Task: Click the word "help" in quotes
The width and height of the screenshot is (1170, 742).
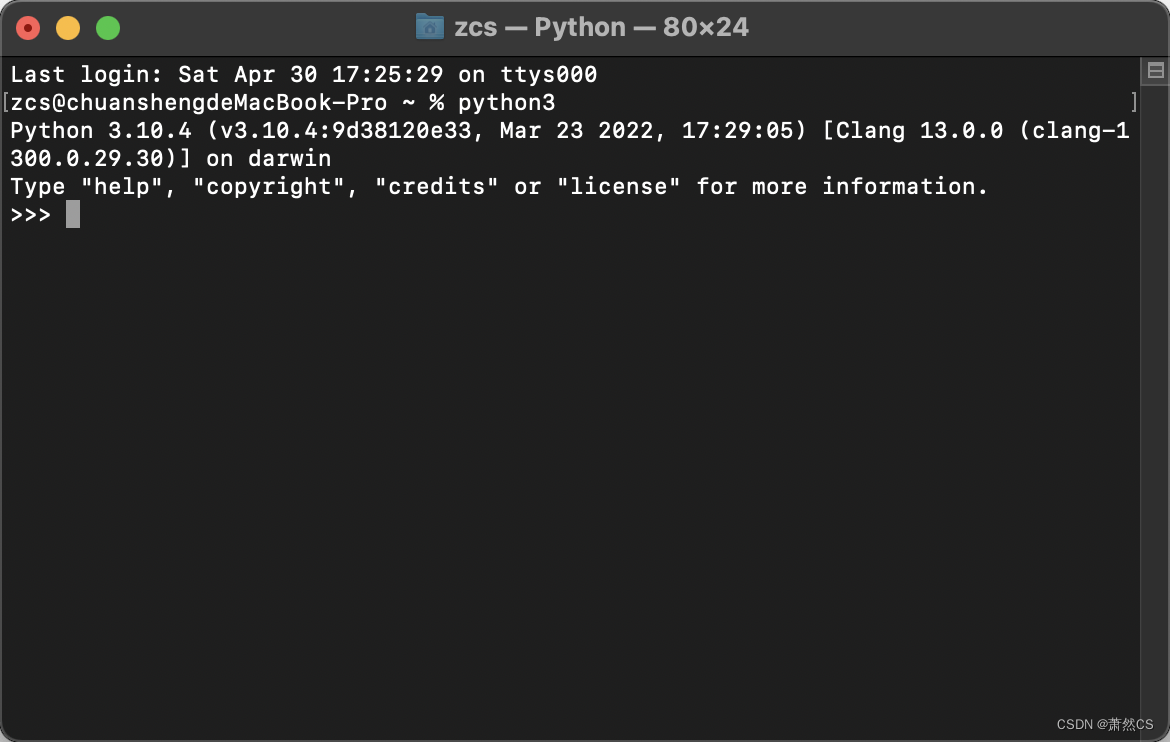Action: point(121,186)
